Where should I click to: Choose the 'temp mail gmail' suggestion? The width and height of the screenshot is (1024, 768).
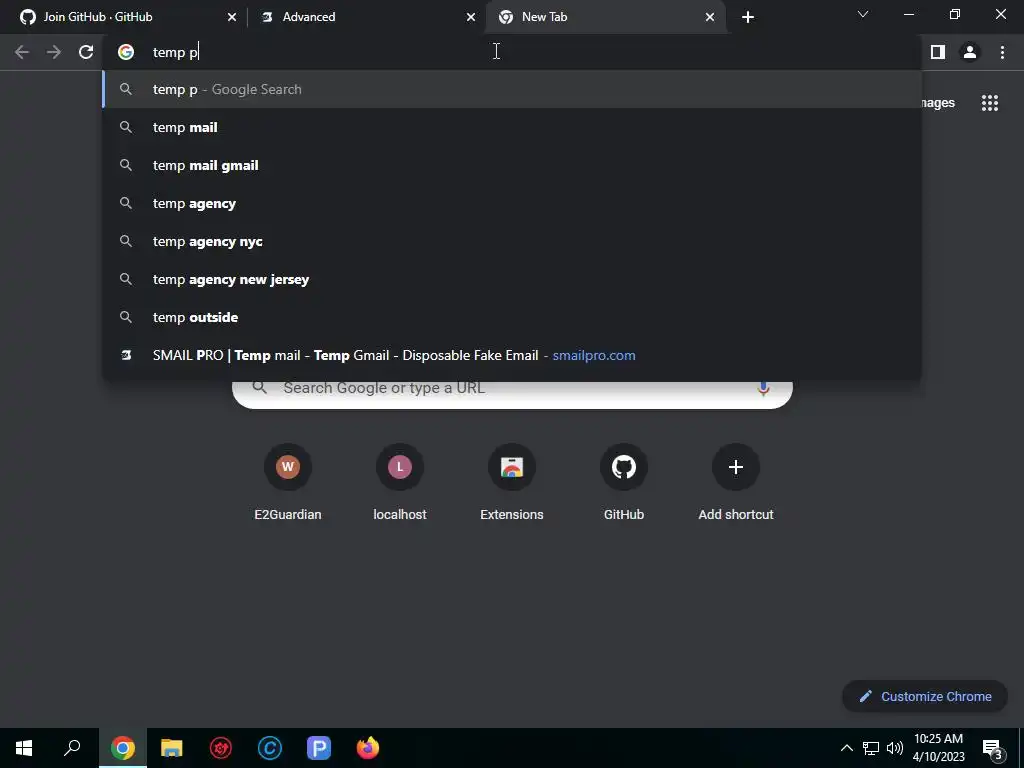tap(512, 165)
